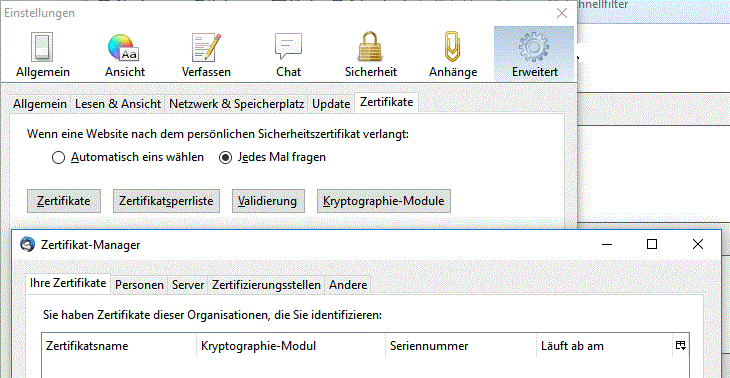
Task: Sort by the Läuft ab am column header
Action: point(604,346)
